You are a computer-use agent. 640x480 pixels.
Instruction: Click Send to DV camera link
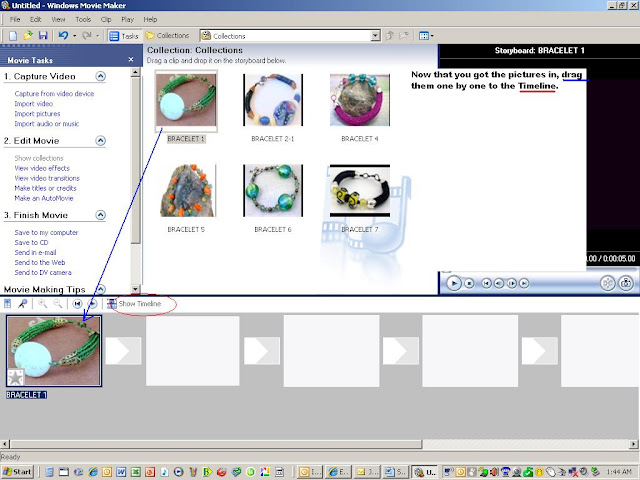(43, 273)
